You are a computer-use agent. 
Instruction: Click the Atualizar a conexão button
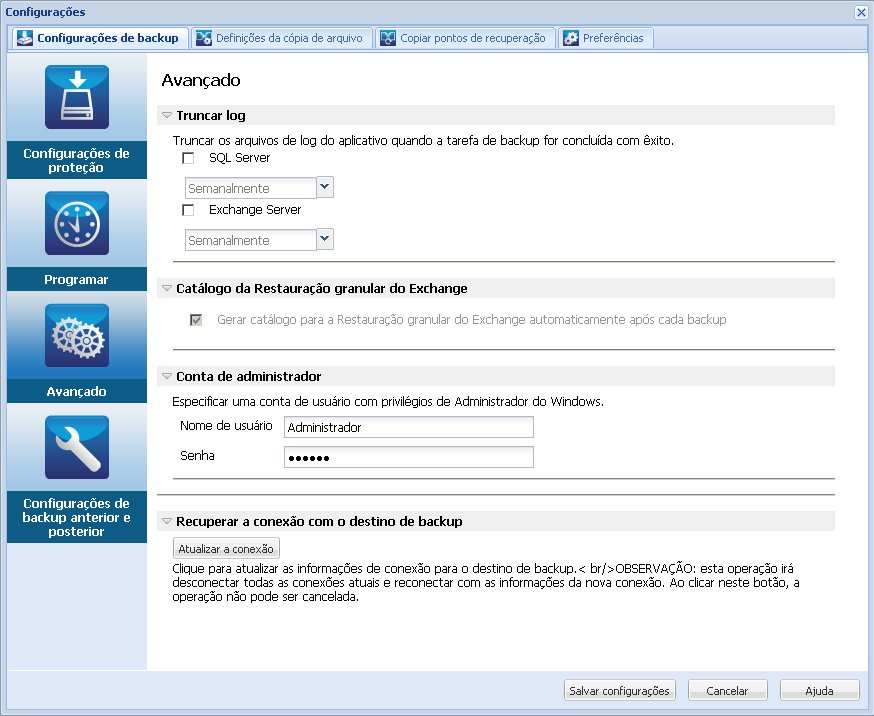click(226, 548)
